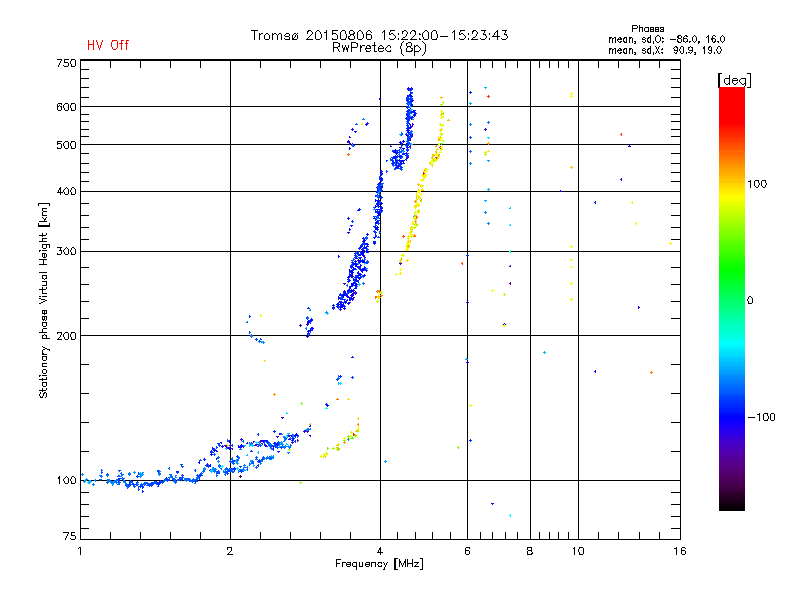This screenshot has height=600, width=800.
Task: Click the yellow X-mode trace near 400 km
Action: (x=419, y=193)
